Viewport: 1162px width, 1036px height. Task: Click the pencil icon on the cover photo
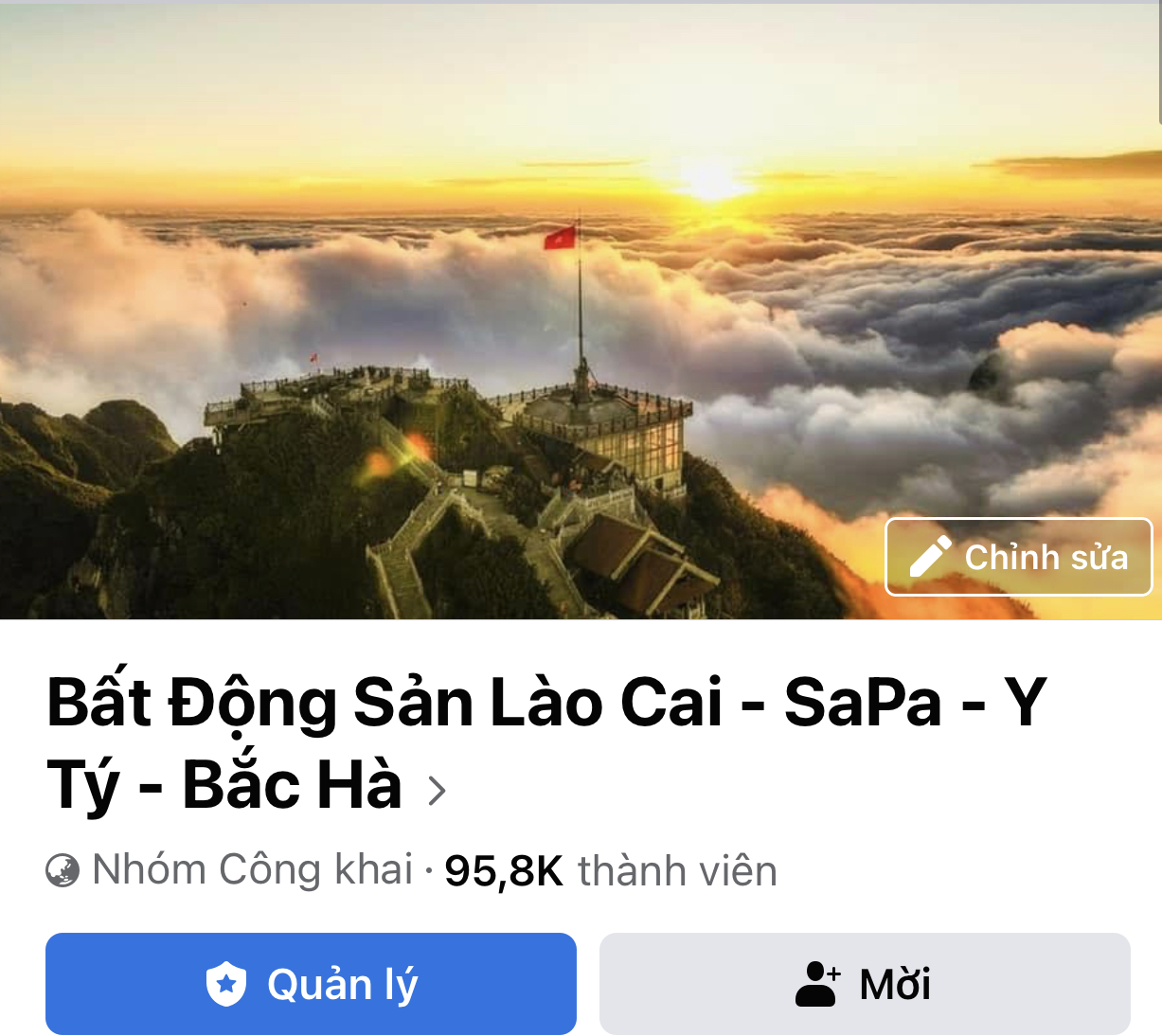point(930,557)
